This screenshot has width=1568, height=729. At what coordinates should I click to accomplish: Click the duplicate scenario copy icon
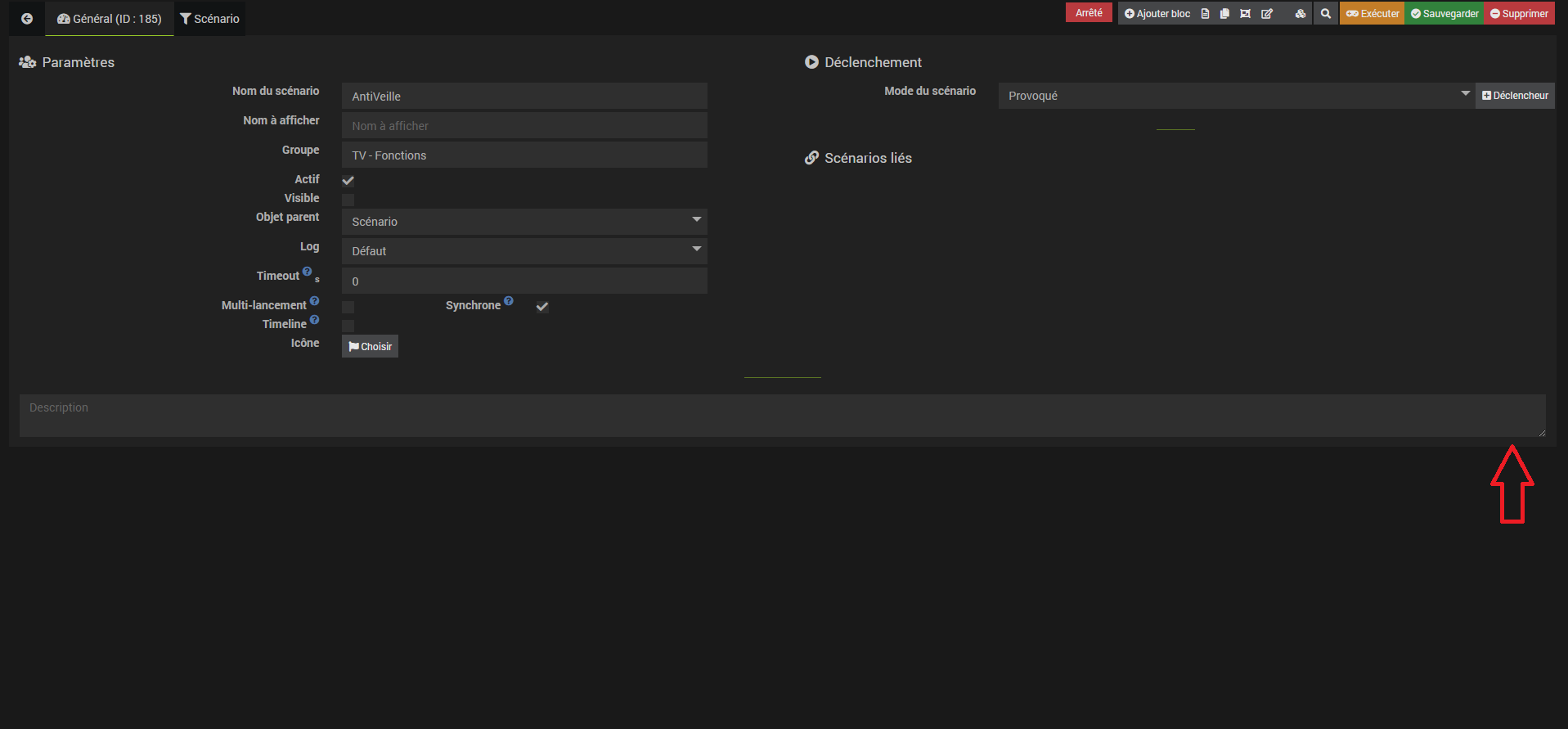[x=1224, y=14]
